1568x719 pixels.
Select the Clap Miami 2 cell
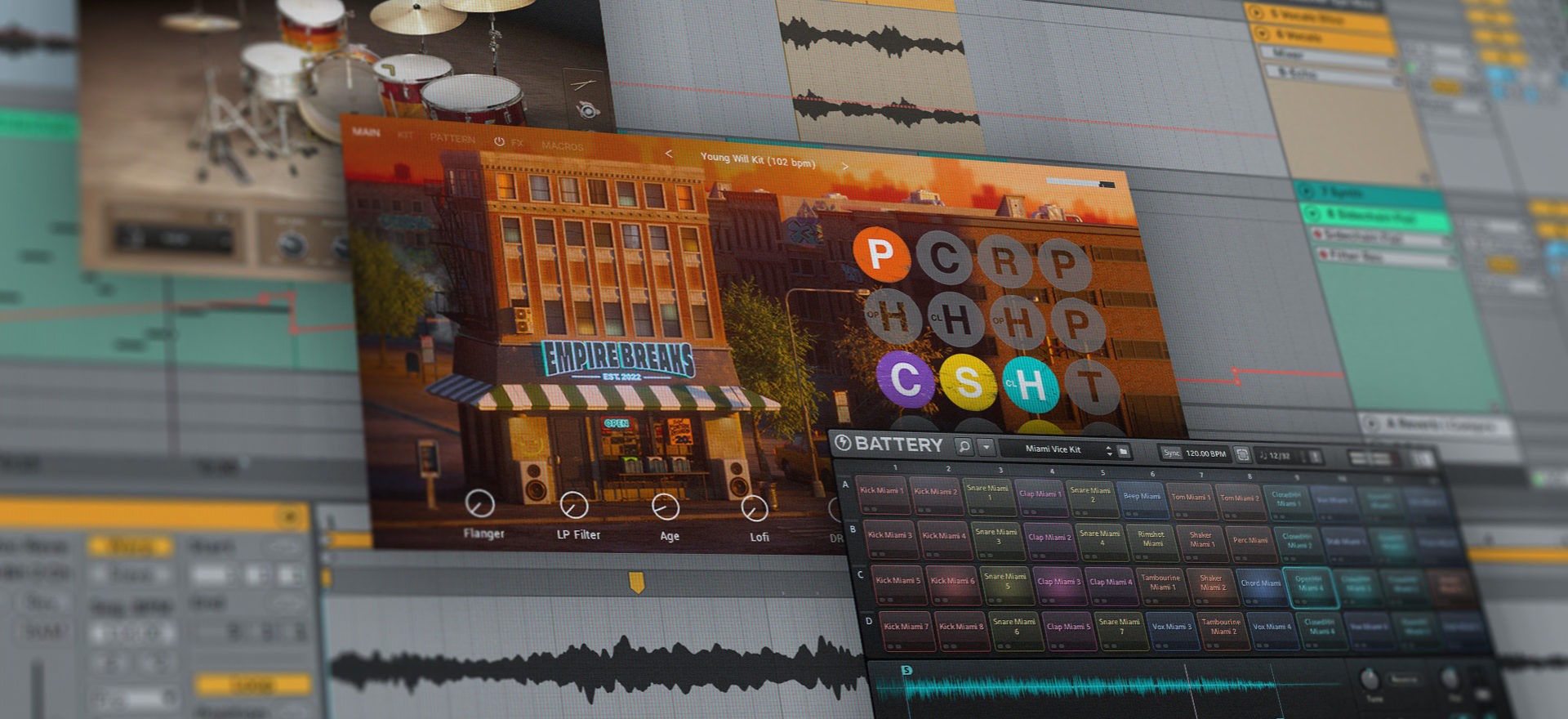point(1050,541)
